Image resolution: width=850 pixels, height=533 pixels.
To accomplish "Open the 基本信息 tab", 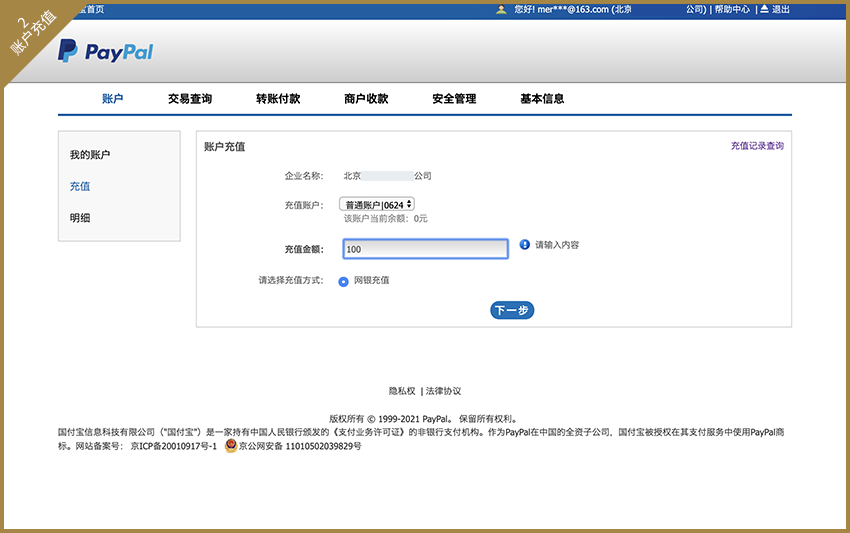I will click(x=542, y=98).
